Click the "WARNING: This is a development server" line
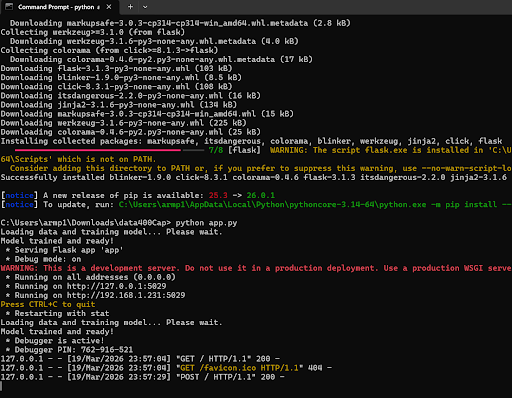This screenshot has width=512, height=398. coord(256,268)
